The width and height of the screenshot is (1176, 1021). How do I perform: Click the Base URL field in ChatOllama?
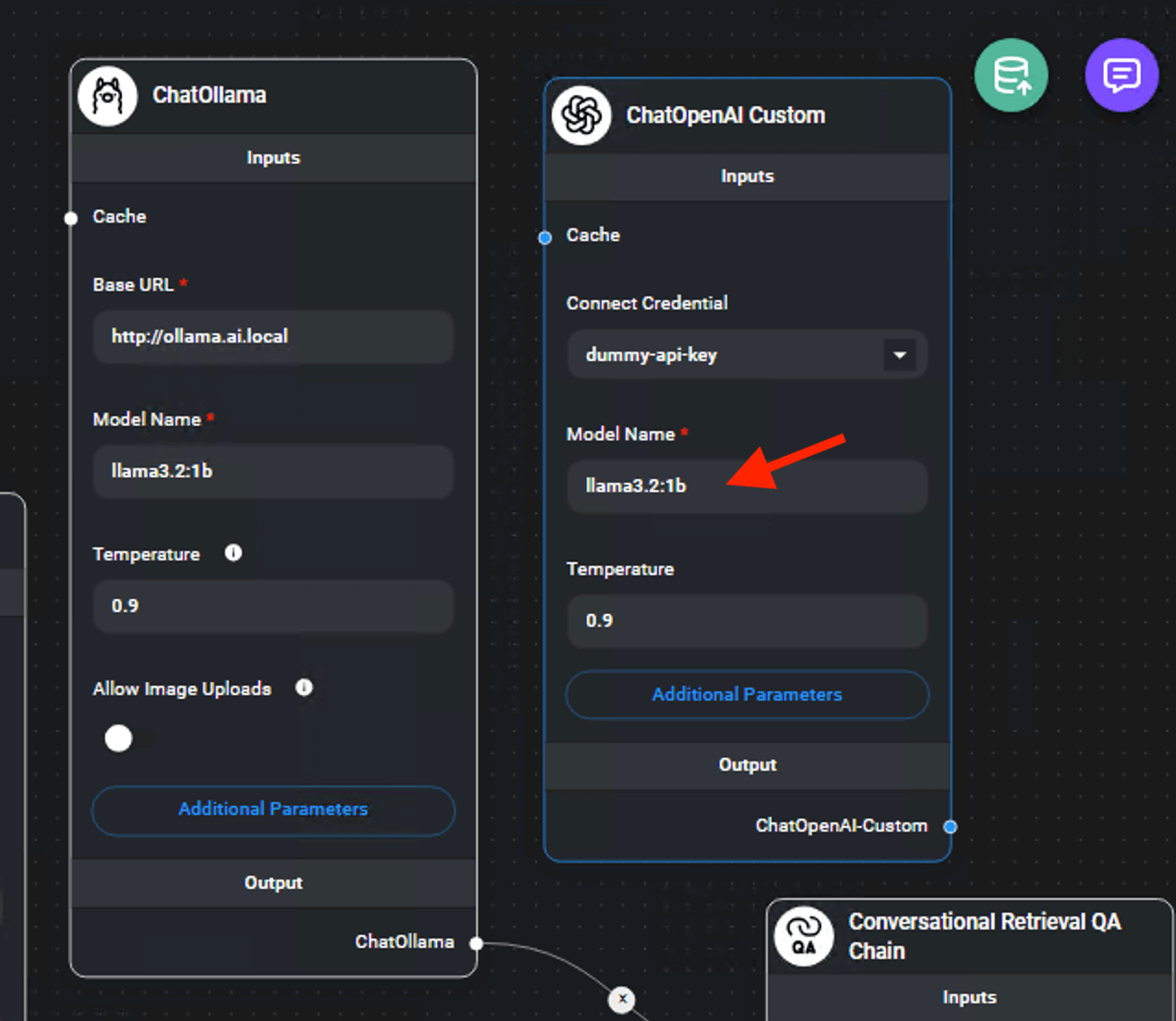tap(273, 337)
